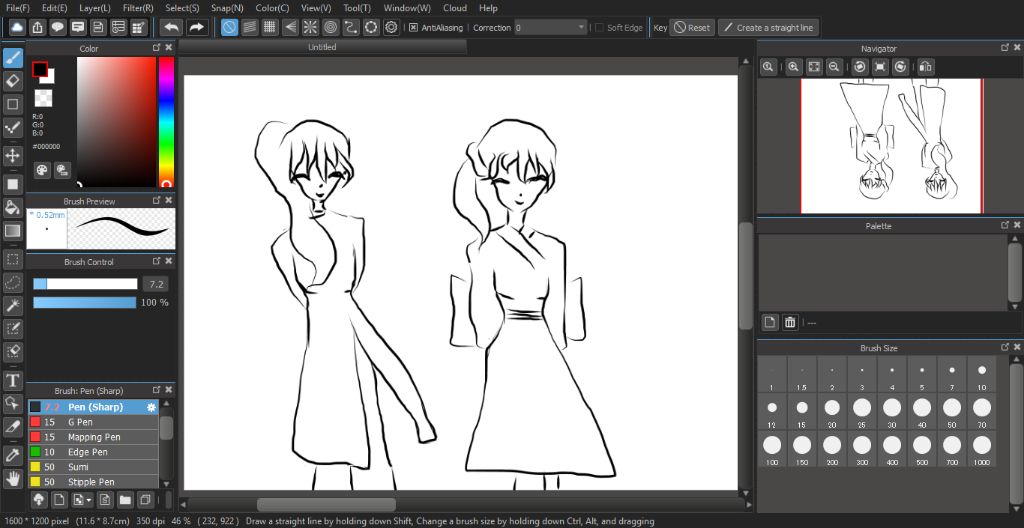This screenshot has width=1024, height=528.
Task: Select the Lasso selection tool
Action: pyautogui.click(x=12, y=282)
